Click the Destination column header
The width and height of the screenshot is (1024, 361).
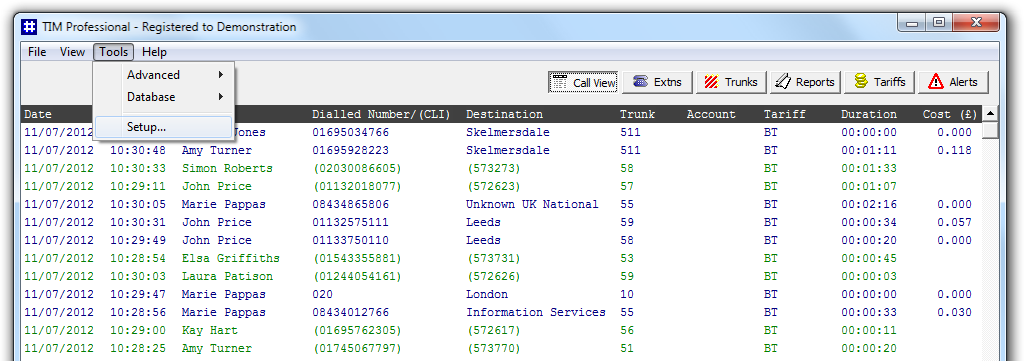[504, 114]
